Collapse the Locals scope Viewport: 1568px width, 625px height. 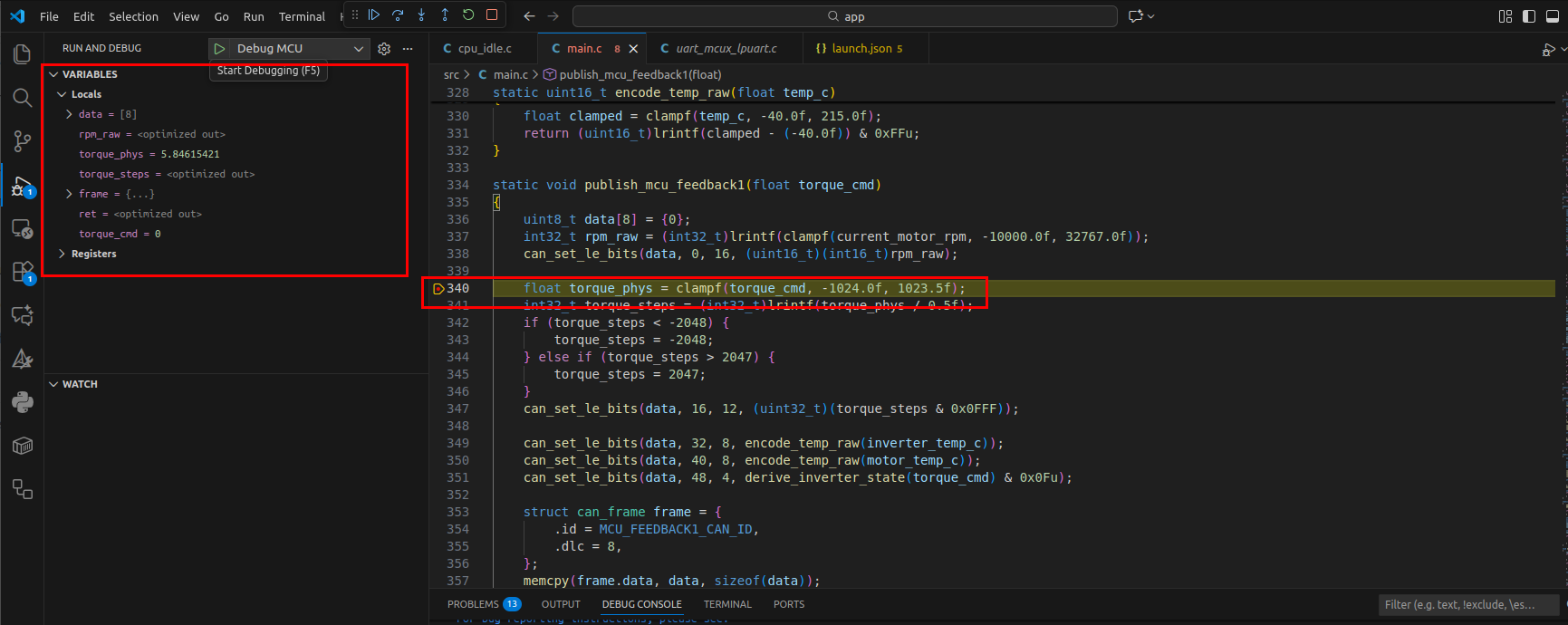click(62, 94)
